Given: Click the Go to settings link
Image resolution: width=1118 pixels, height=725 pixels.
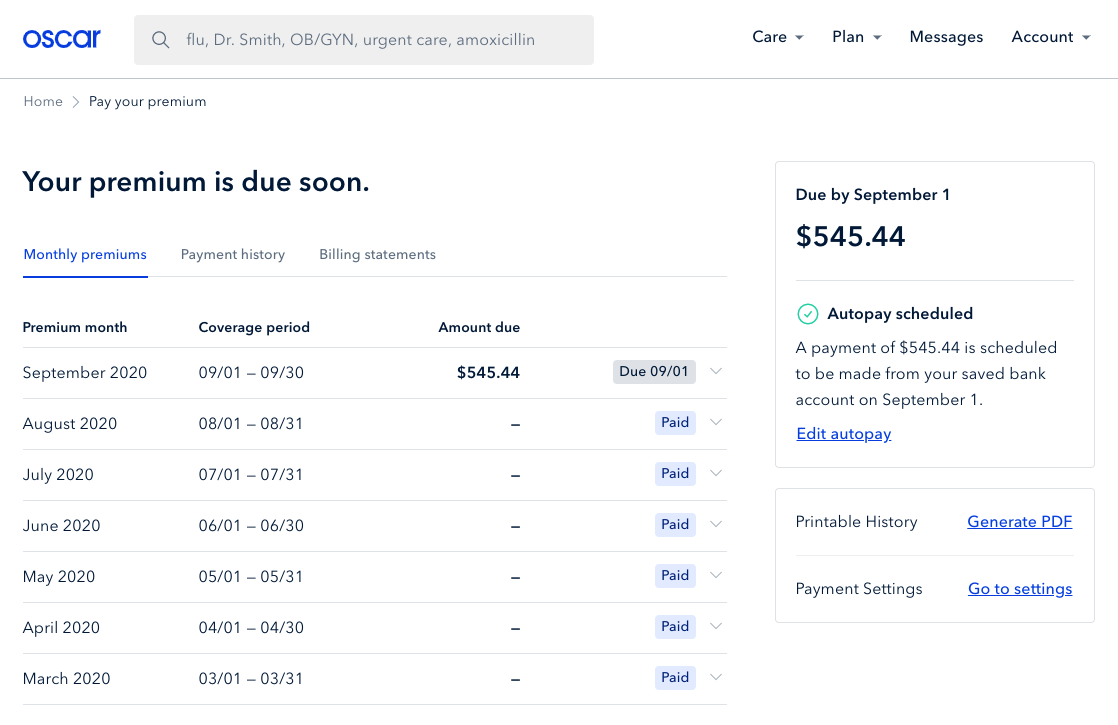Looking at the screenshot, I should (1020, 589).
